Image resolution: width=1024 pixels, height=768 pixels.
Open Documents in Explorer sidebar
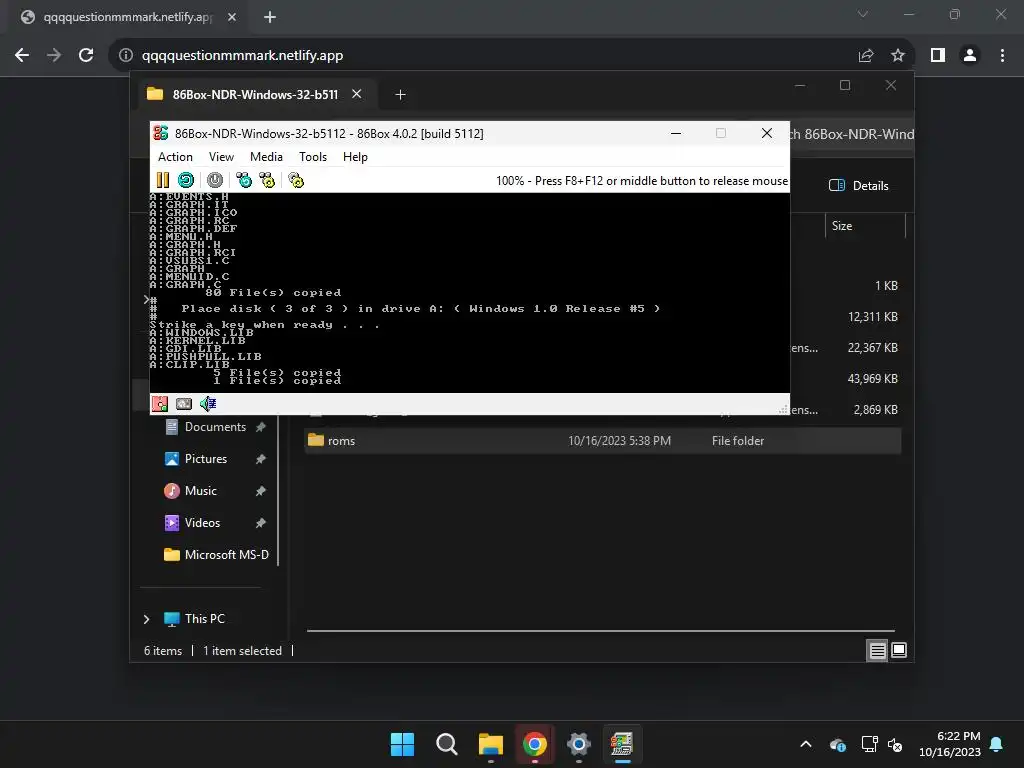point(216,427)
